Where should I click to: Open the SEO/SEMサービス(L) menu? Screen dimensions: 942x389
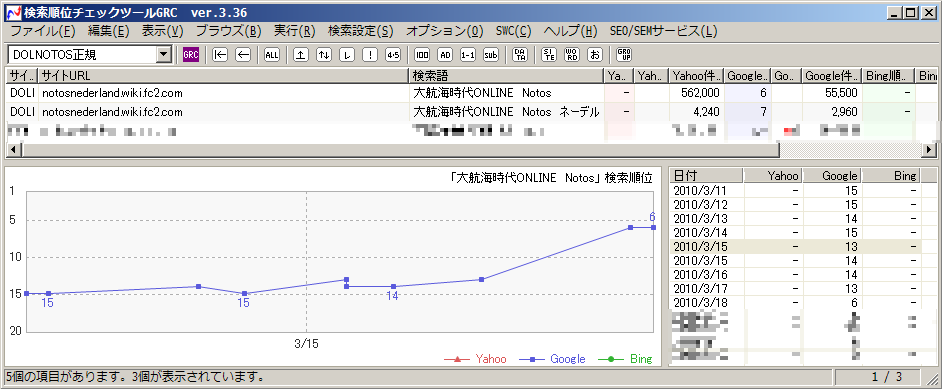tap(663, 31)
